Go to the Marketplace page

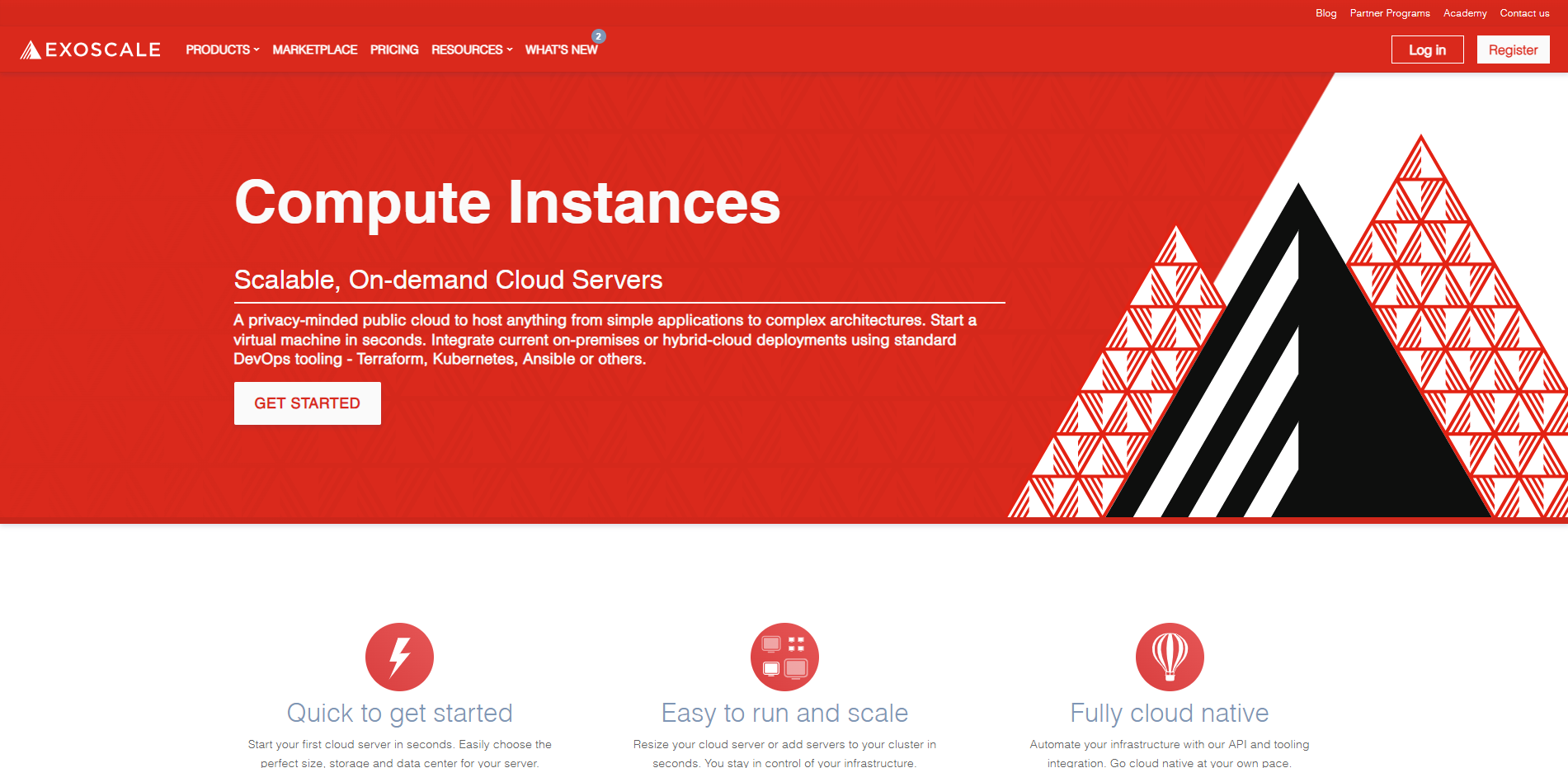315,49
